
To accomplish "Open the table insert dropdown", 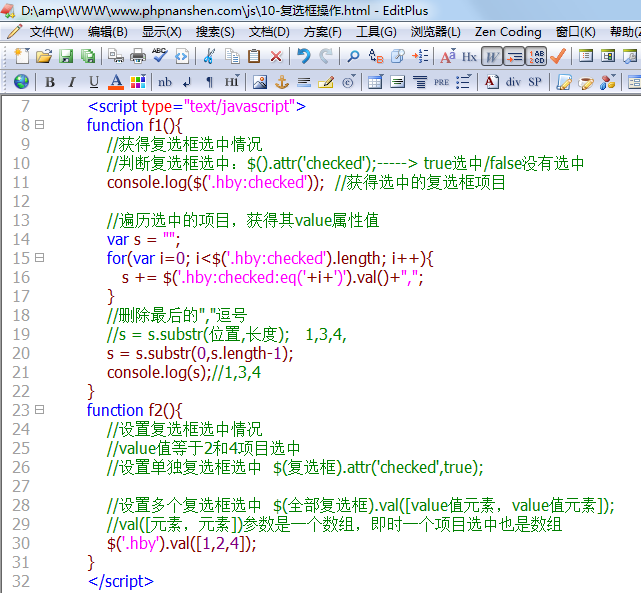I will [375, 81].
